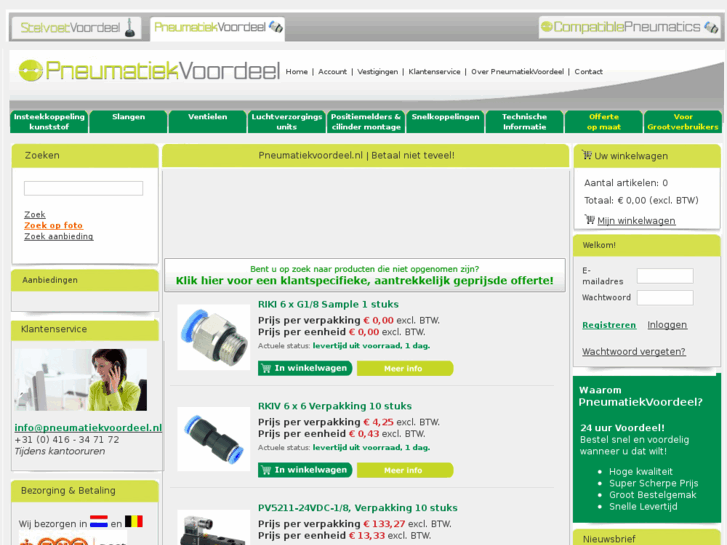727x545 pixels.
Task: Open the CompatiblePneumatics site tab
Action: pyautogui.click(x=629, y=27)
